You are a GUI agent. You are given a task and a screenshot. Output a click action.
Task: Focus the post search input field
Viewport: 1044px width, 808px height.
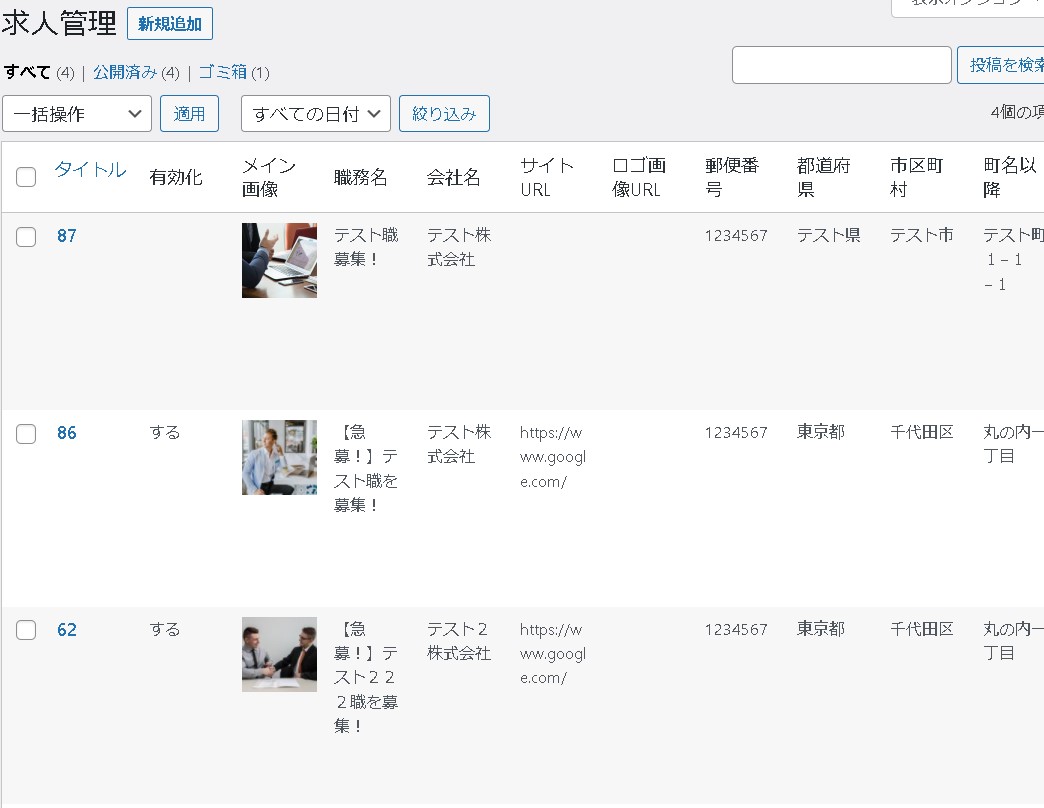tap(841, 65)
